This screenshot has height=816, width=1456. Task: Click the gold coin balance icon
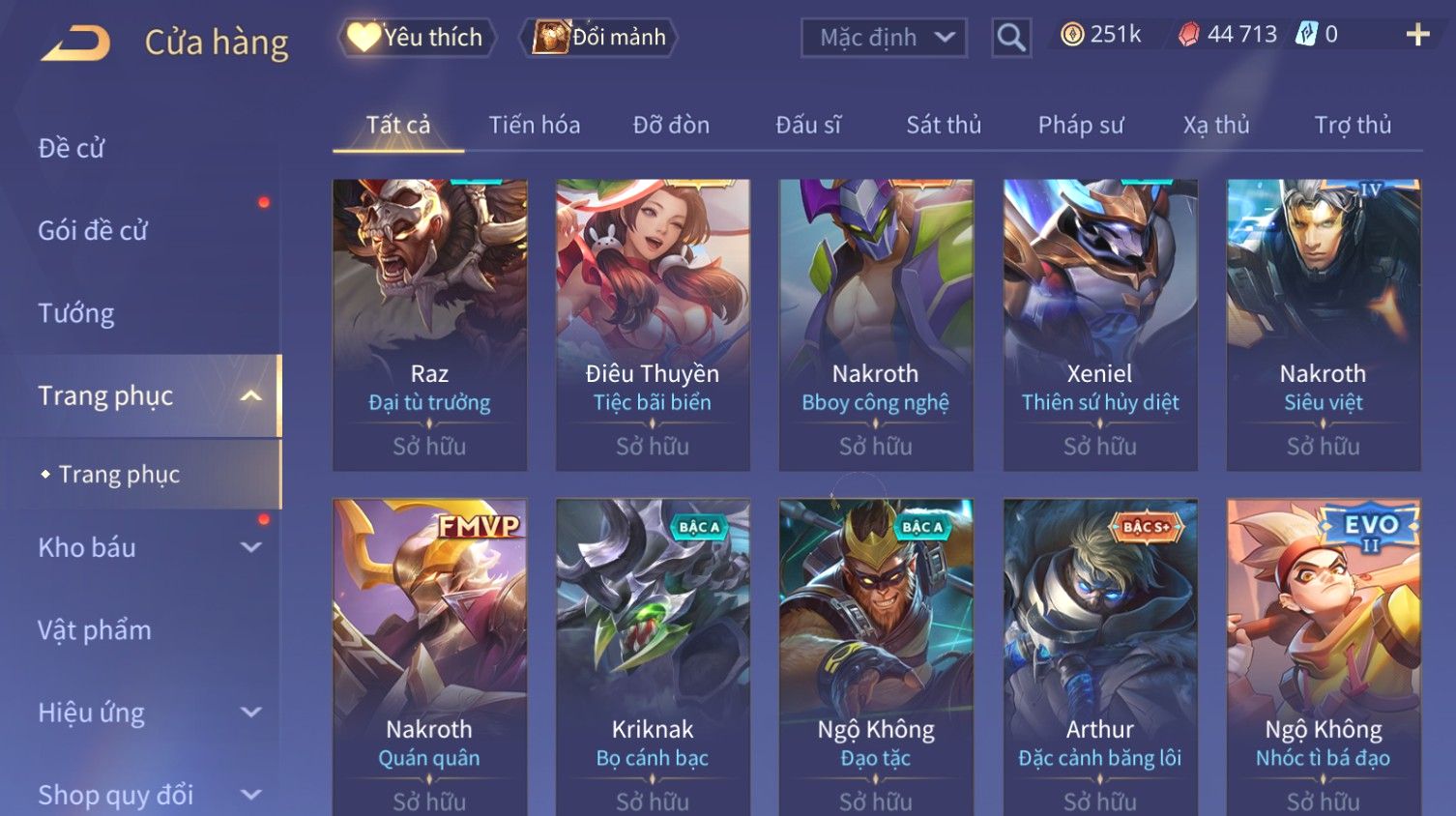coord(1071,35)
